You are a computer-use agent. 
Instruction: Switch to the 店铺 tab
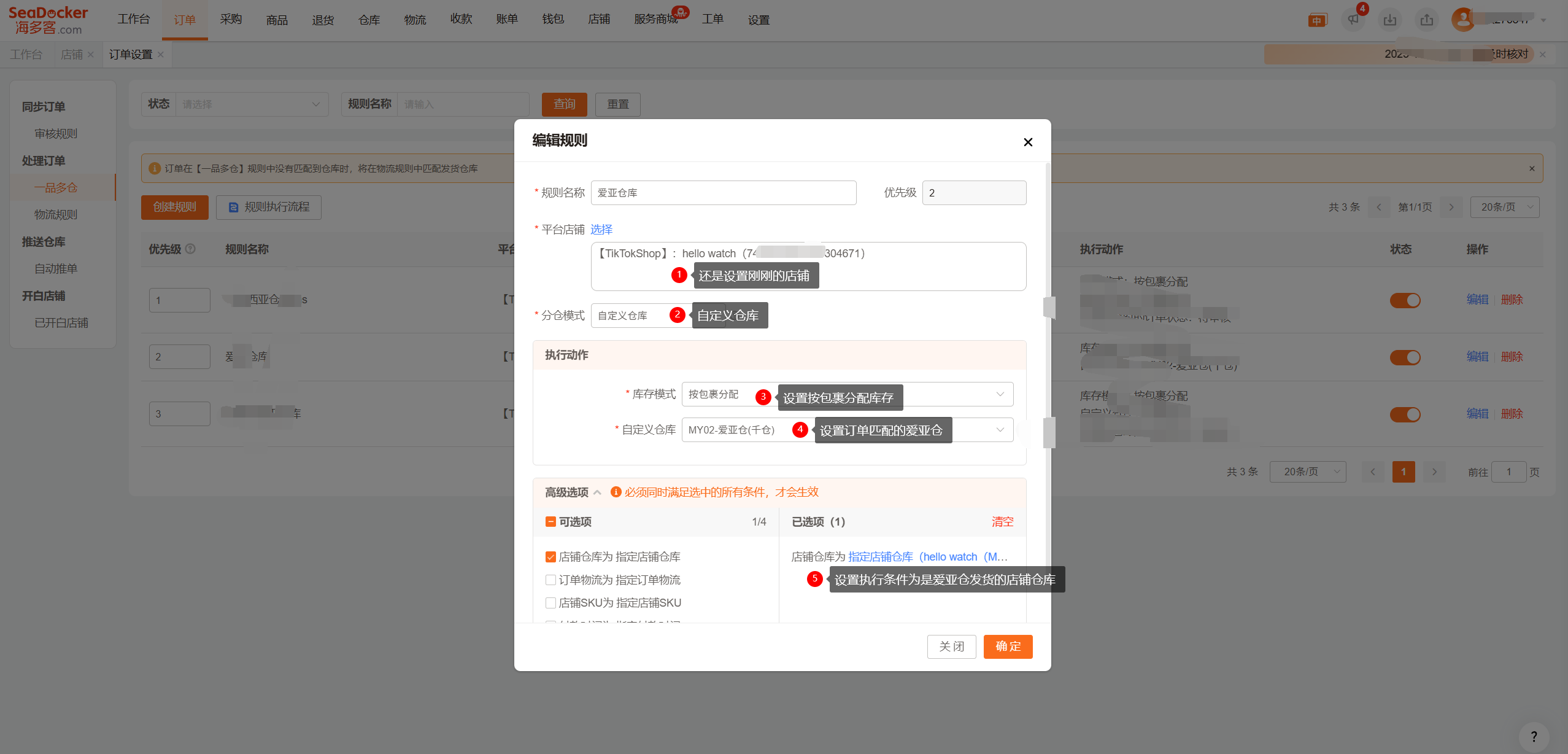(x=71, y=55)
